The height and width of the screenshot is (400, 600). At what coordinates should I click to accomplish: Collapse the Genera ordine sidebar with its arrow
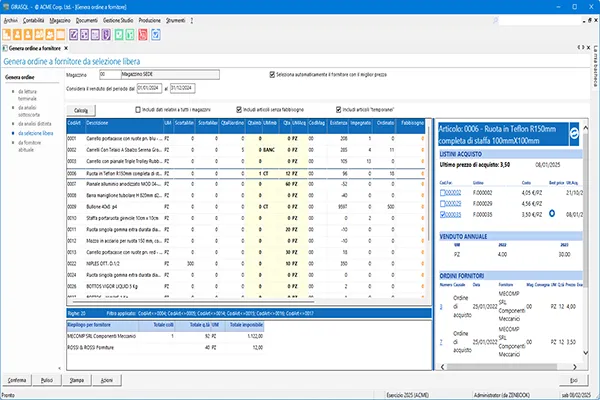click(59, 368)
